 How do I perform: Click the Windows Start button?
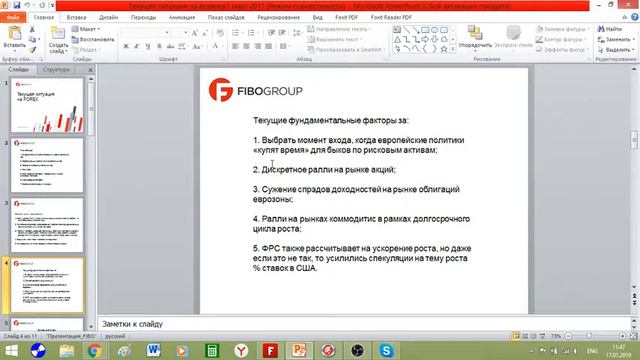[x=11, y=351]
